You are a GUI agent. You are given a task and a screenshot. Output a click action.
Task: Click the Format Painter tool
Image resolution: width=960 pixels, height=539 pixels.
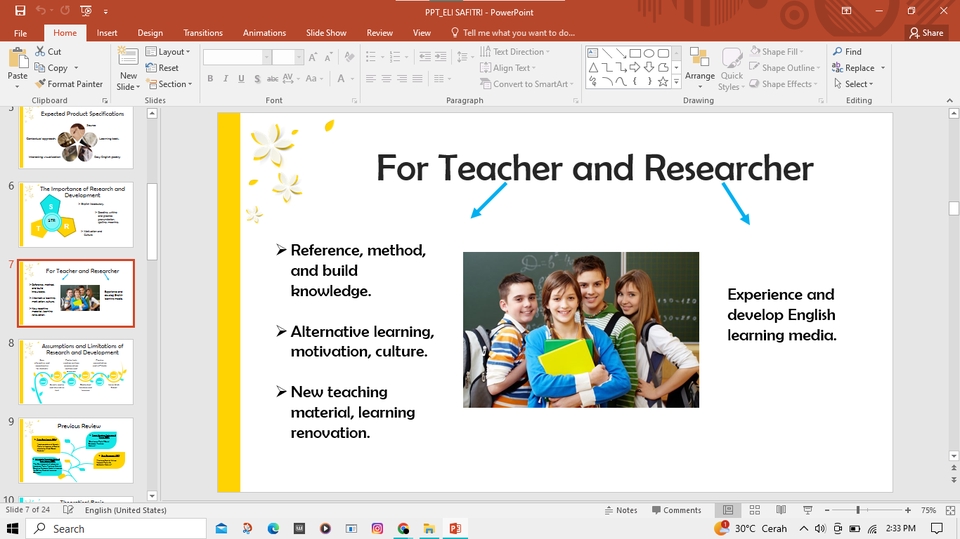68,84
